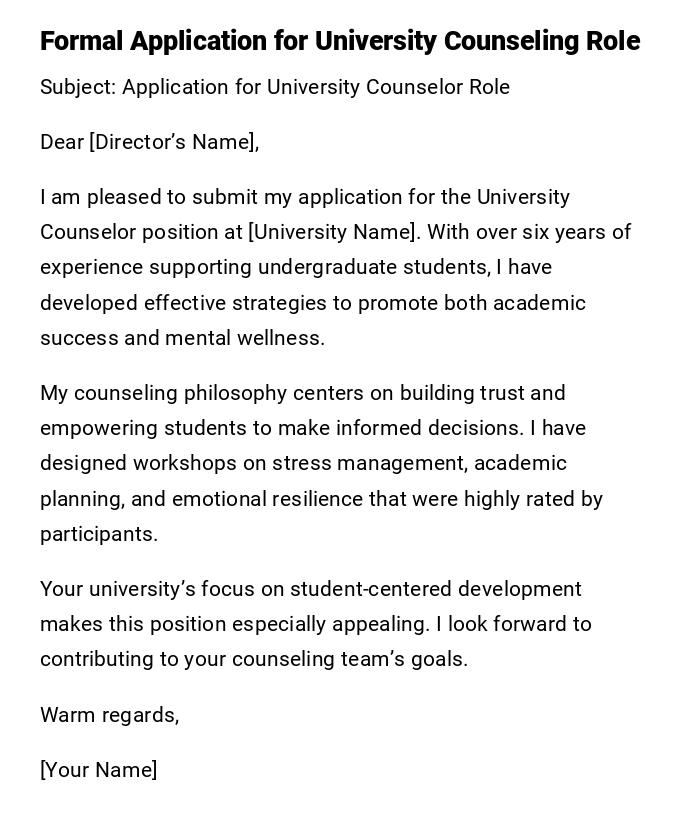This screenshot has width=700, height=832.
Task: Select the [Your Name] placeholder
Action: tap(98, 770)
